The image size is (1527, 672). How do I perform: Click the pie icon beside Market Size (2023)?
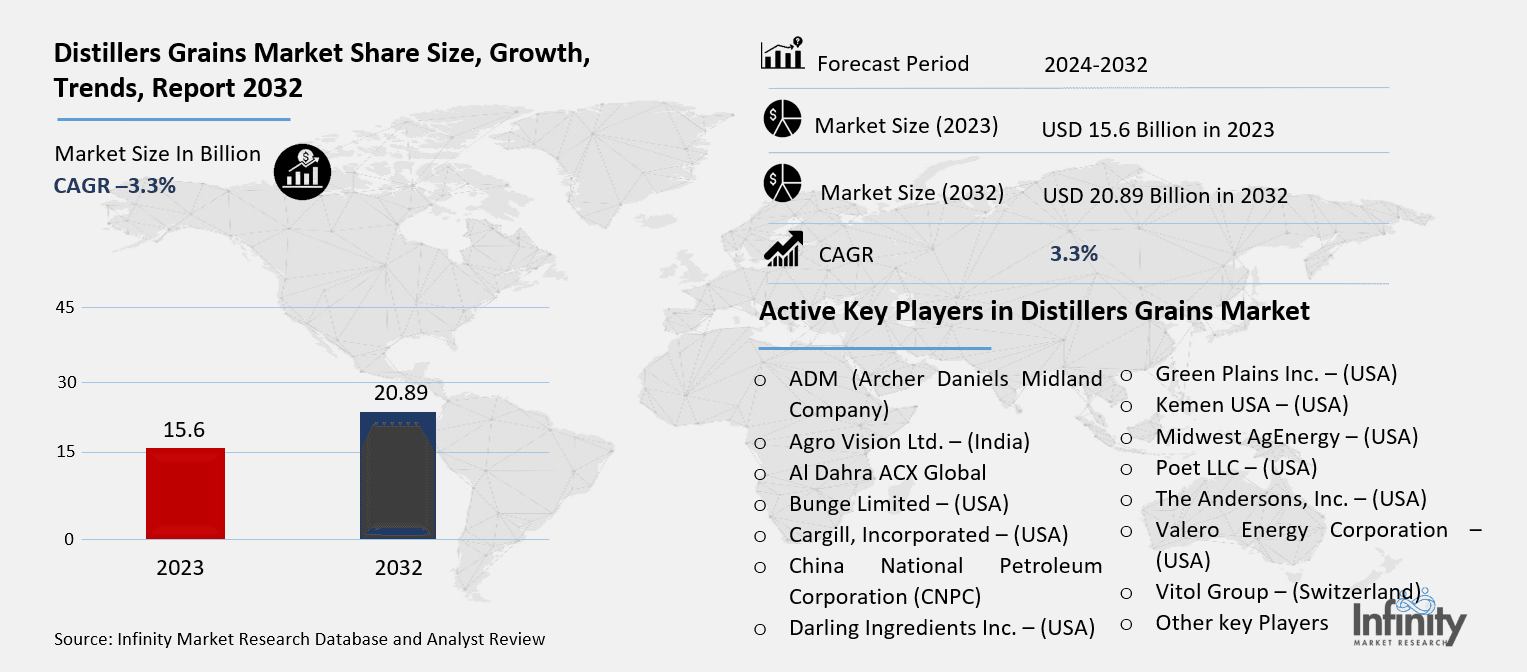click(x=782, y=119)
